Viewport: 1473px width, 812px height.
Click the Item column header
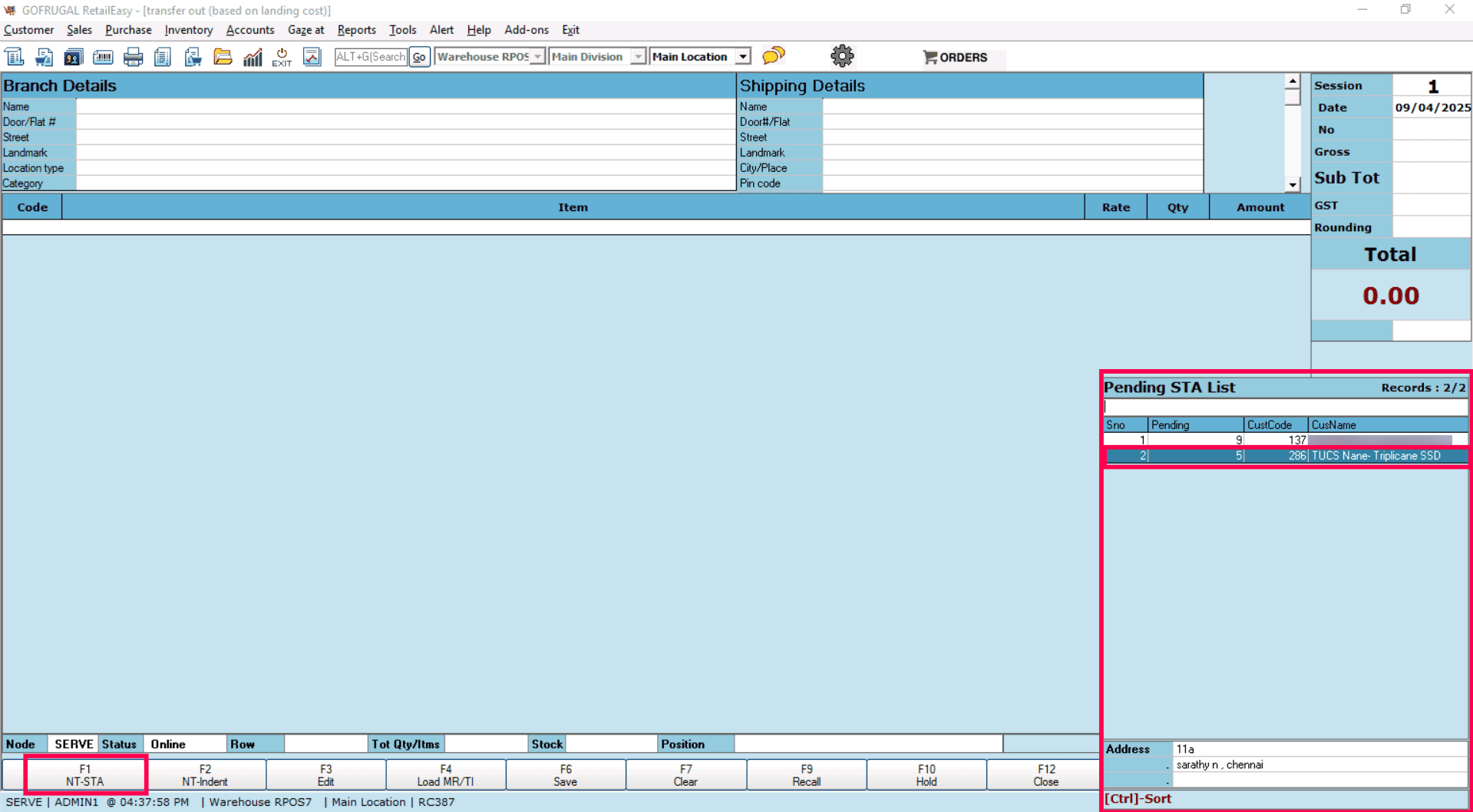point(573,207)
